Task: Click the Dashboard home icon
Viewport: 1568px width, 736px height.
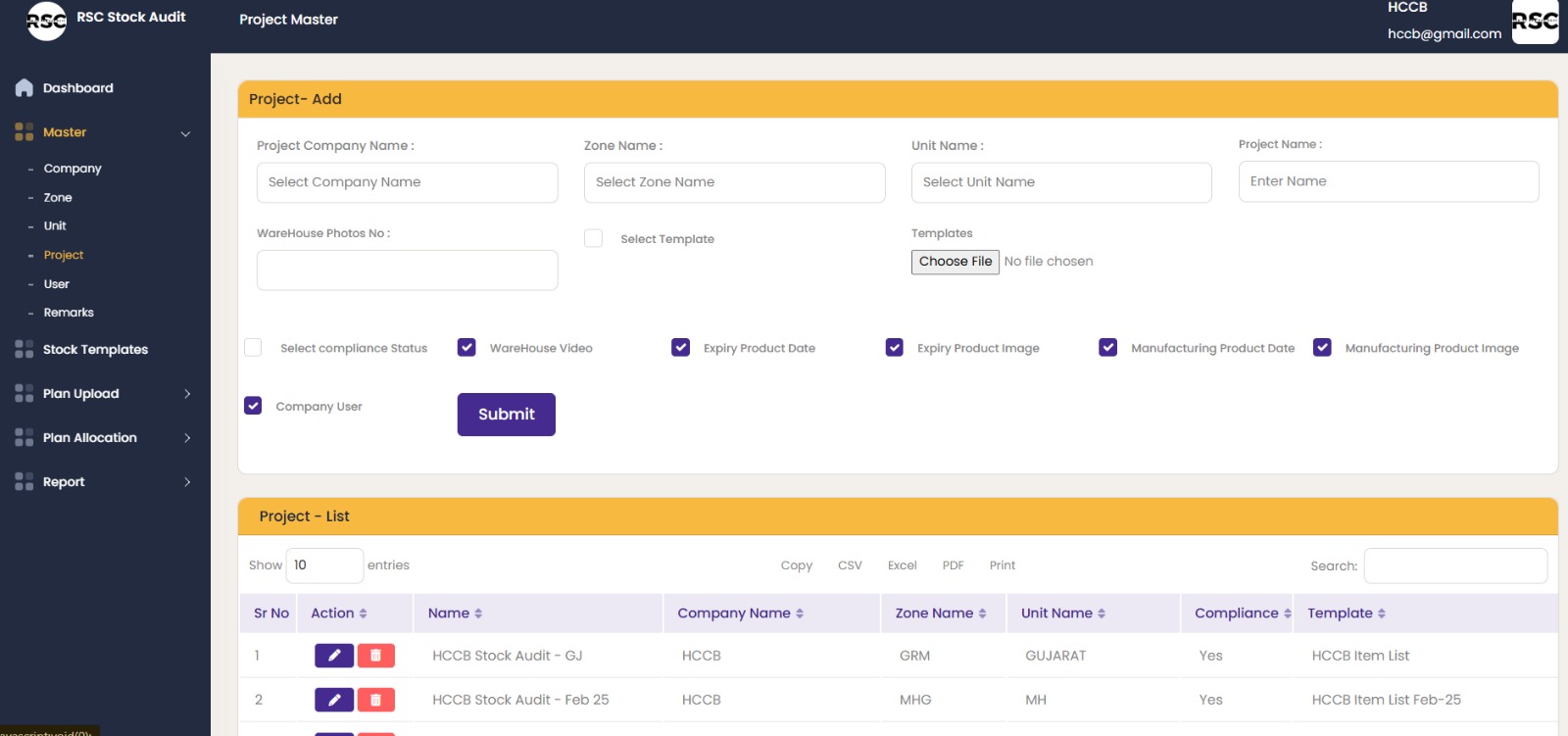Action: pyautogui.click(x=24, y=88)
